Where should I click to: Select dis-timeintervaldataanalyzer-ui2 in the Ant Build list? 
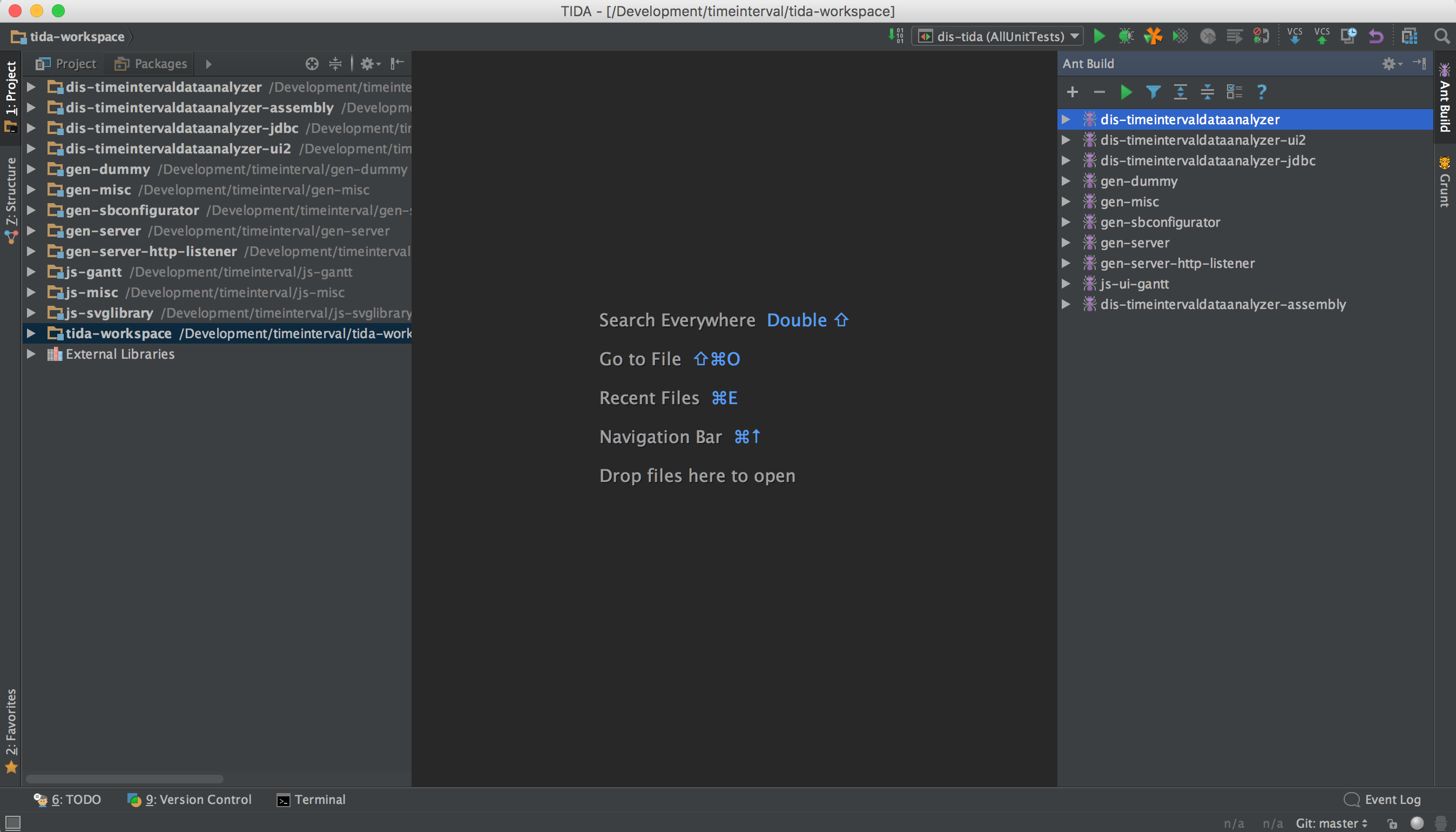(1245, 140)
